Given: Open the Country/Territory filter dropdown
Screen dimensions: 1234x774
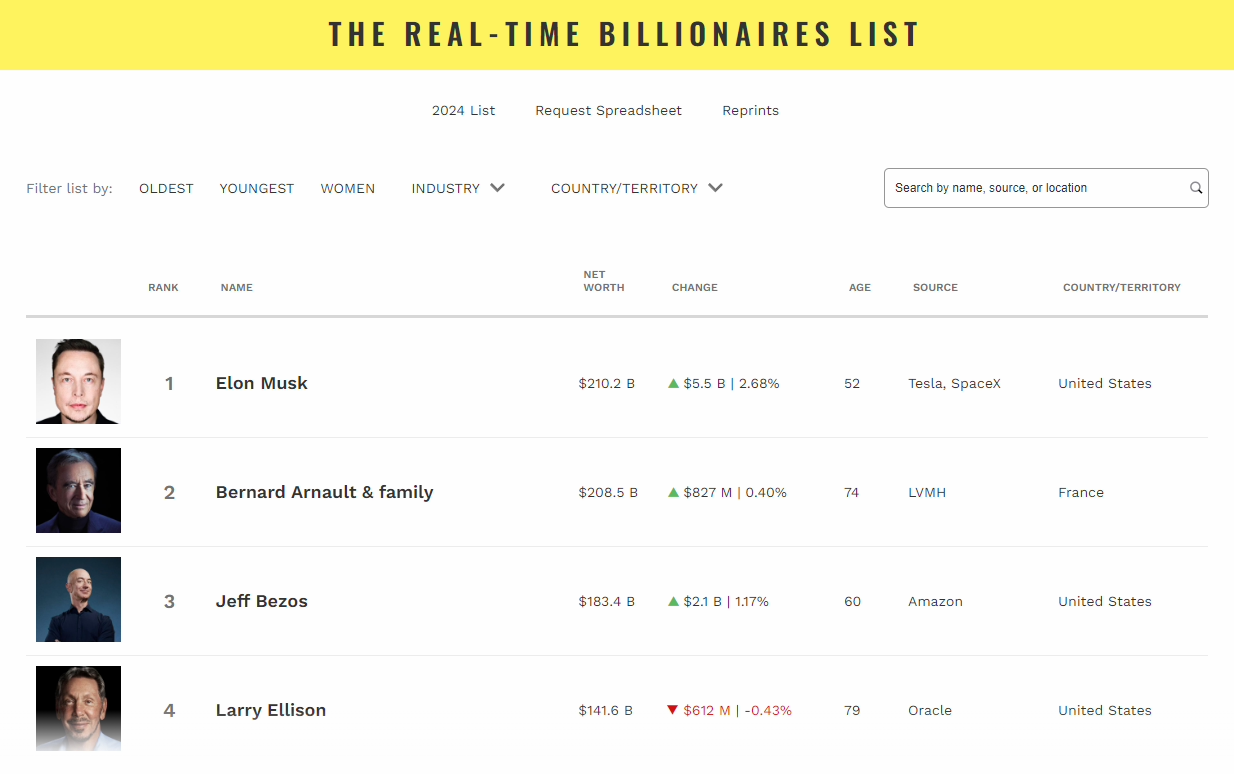Looking at the screenshot, I should tap(637, 188).
